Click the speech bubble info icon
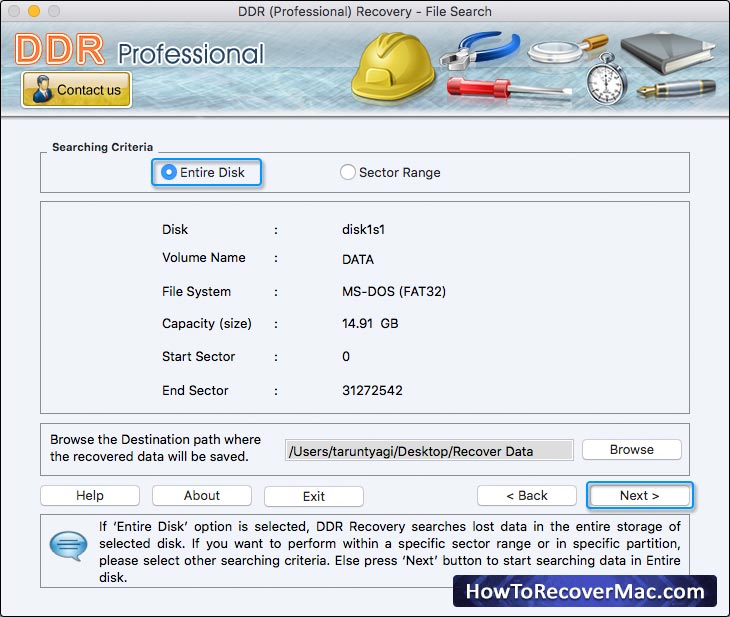 68,546
